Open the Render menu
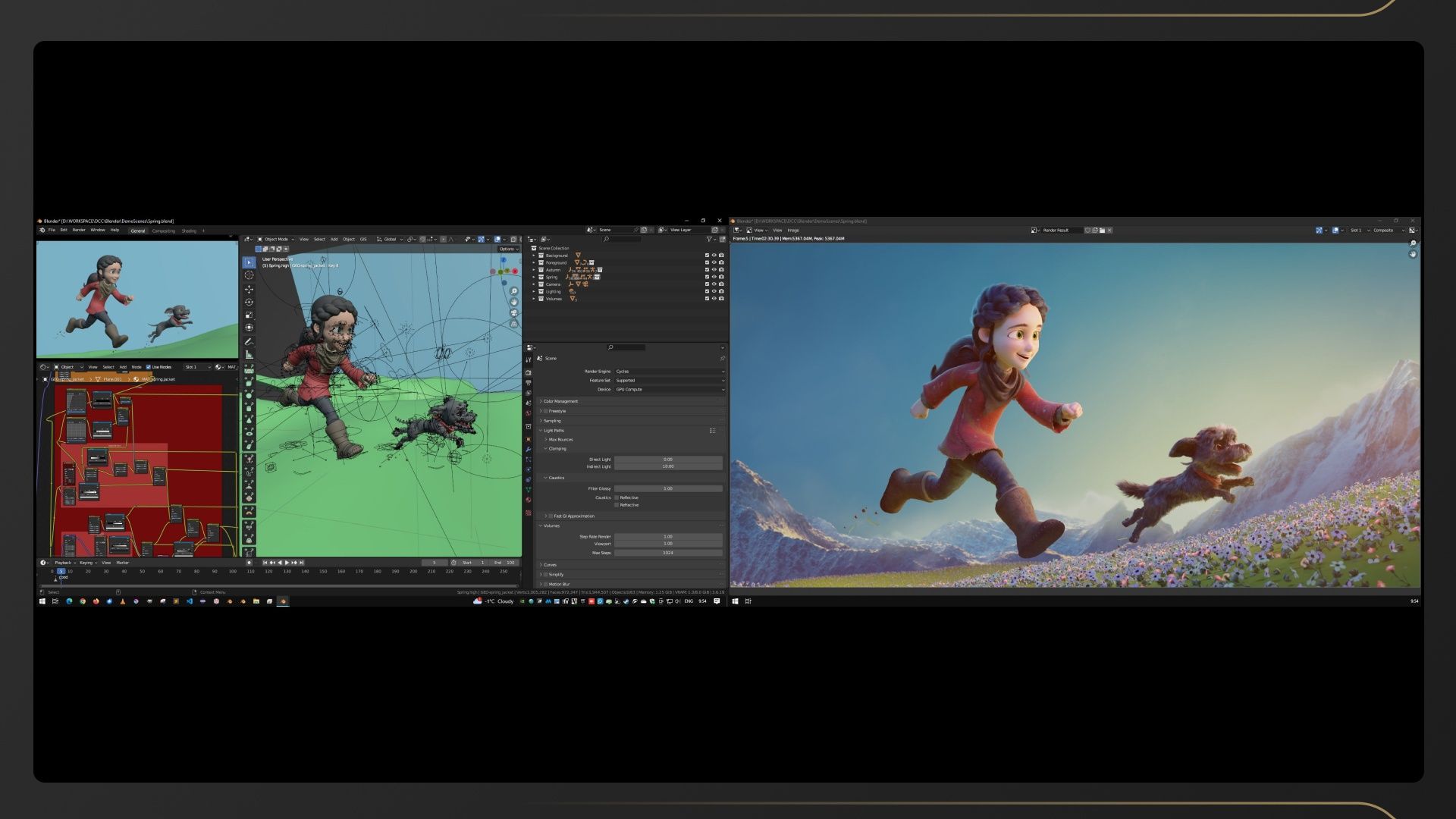The height and width of the screenshot is (819, 1456). coord(79,230)
